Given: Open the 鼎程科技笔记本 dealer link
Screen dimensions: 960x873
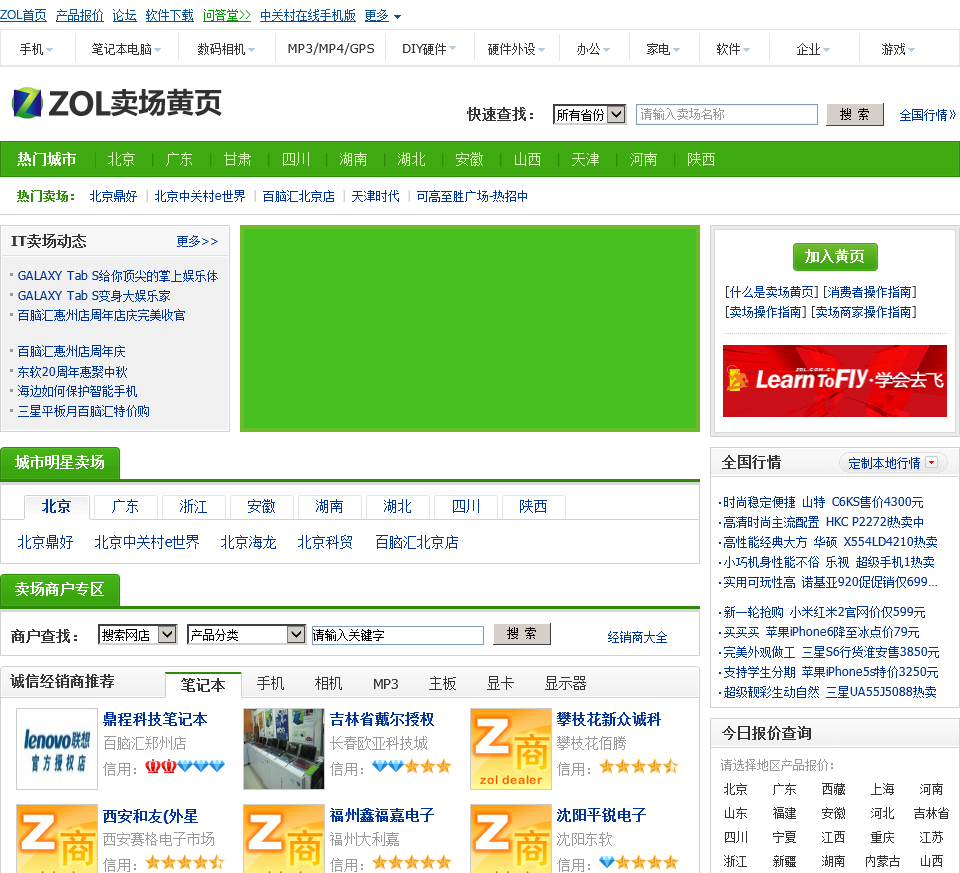Looking at the screenshot, I should click(x=156, y=719).
